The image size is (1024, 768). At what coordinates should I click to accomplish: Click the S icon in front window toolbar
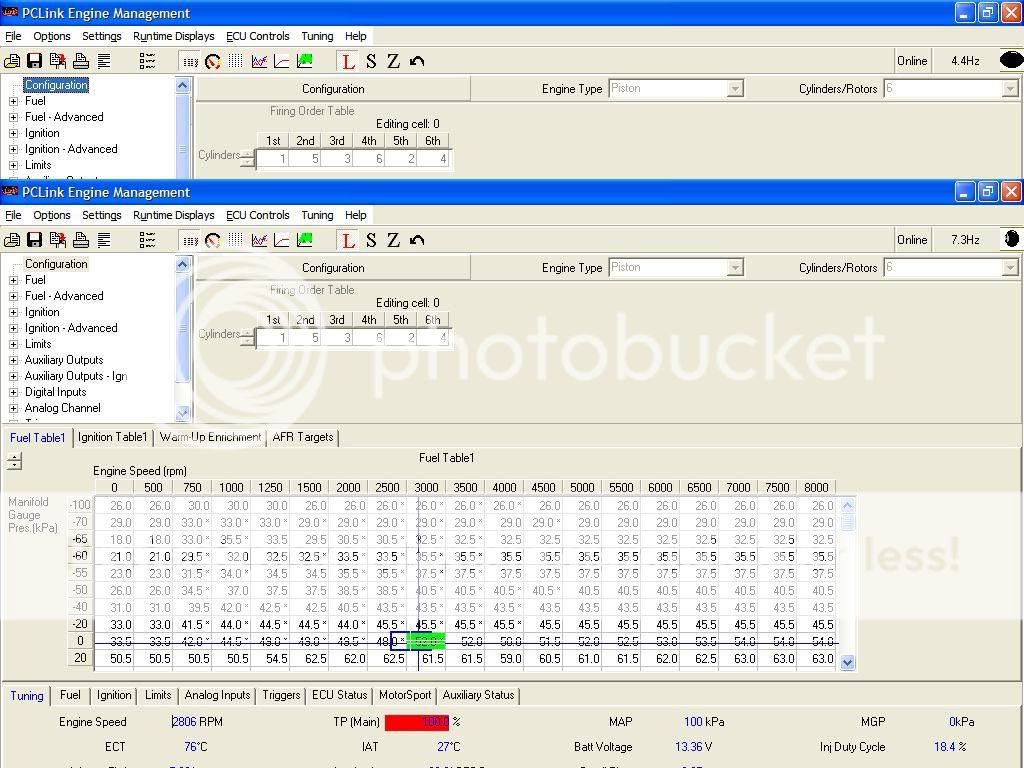pos(371,240)
